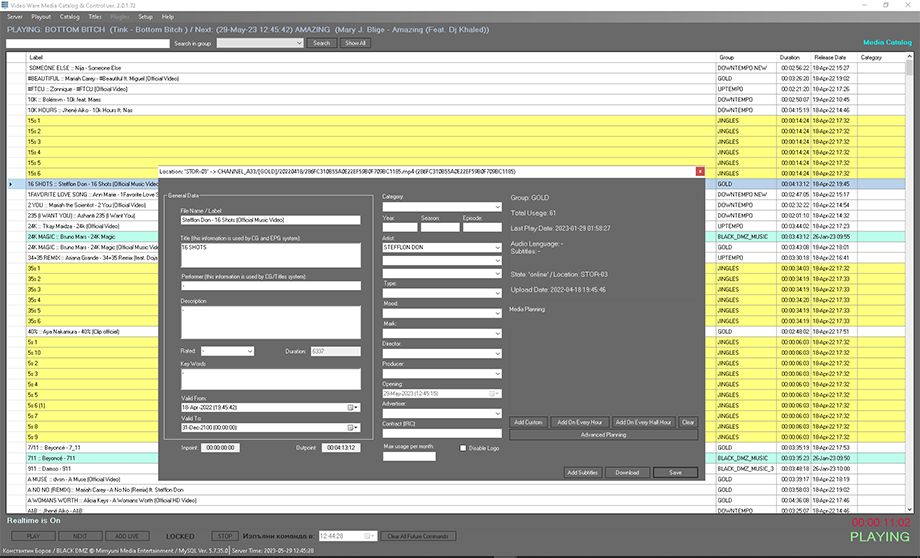Image resolution: width=920 pixels, height=558 pixels.
Task: Open Advanced Planning
Action: point(604,435)
